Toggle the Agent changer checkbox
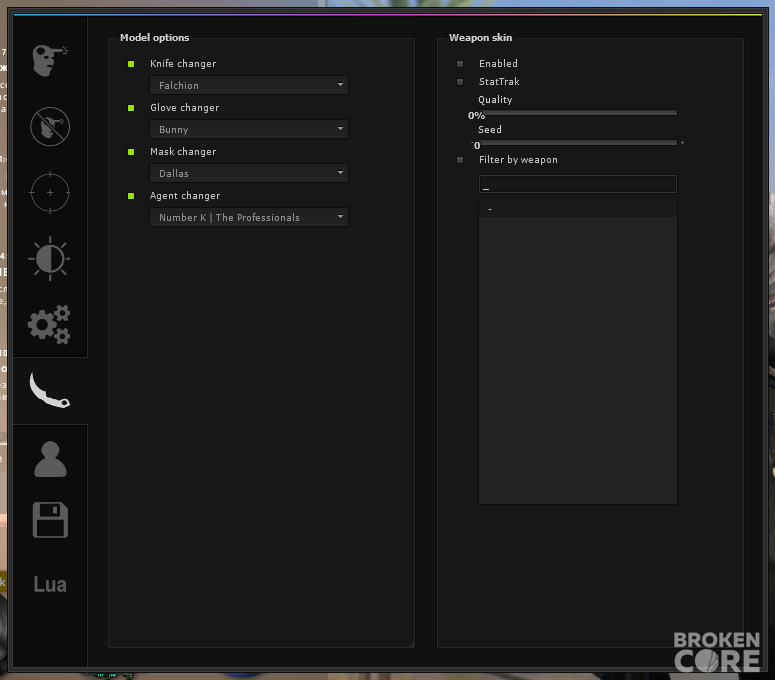Screen dimensions: 775x680 click(131, 196)
